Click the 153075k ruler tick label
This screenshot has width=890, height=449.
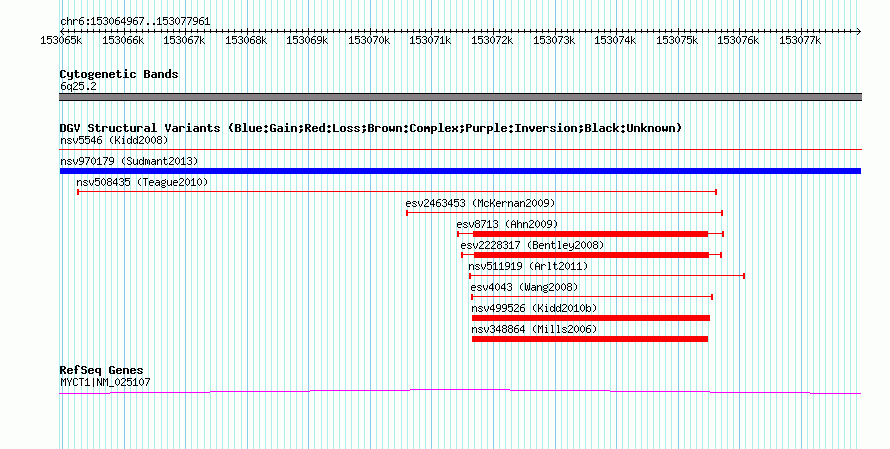click(677, 41)
